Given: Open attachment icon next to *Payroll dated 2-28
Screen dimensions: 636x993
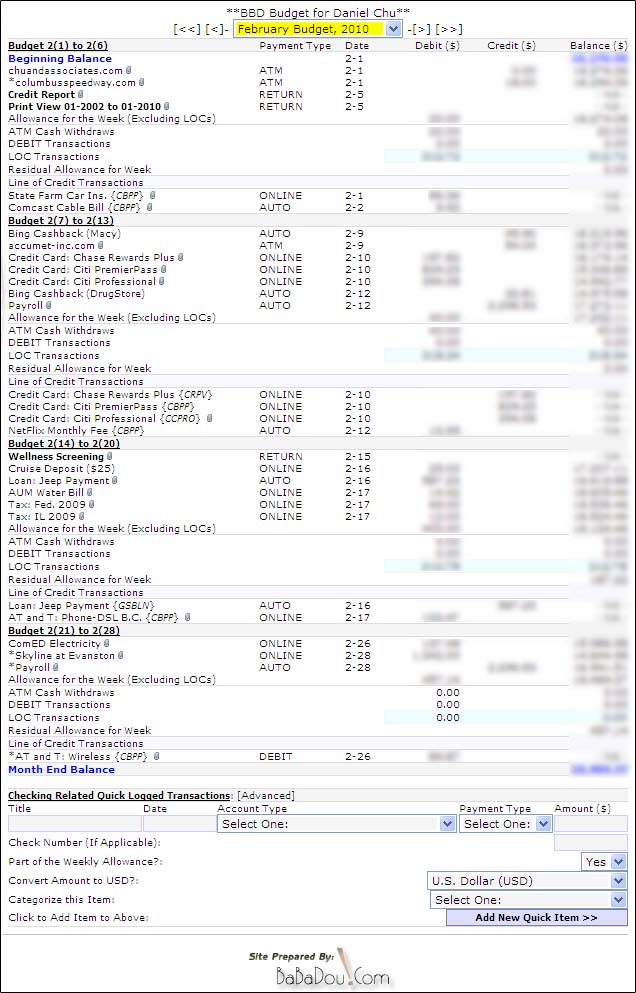Looking at the screenshot, I should coord(56,668).
